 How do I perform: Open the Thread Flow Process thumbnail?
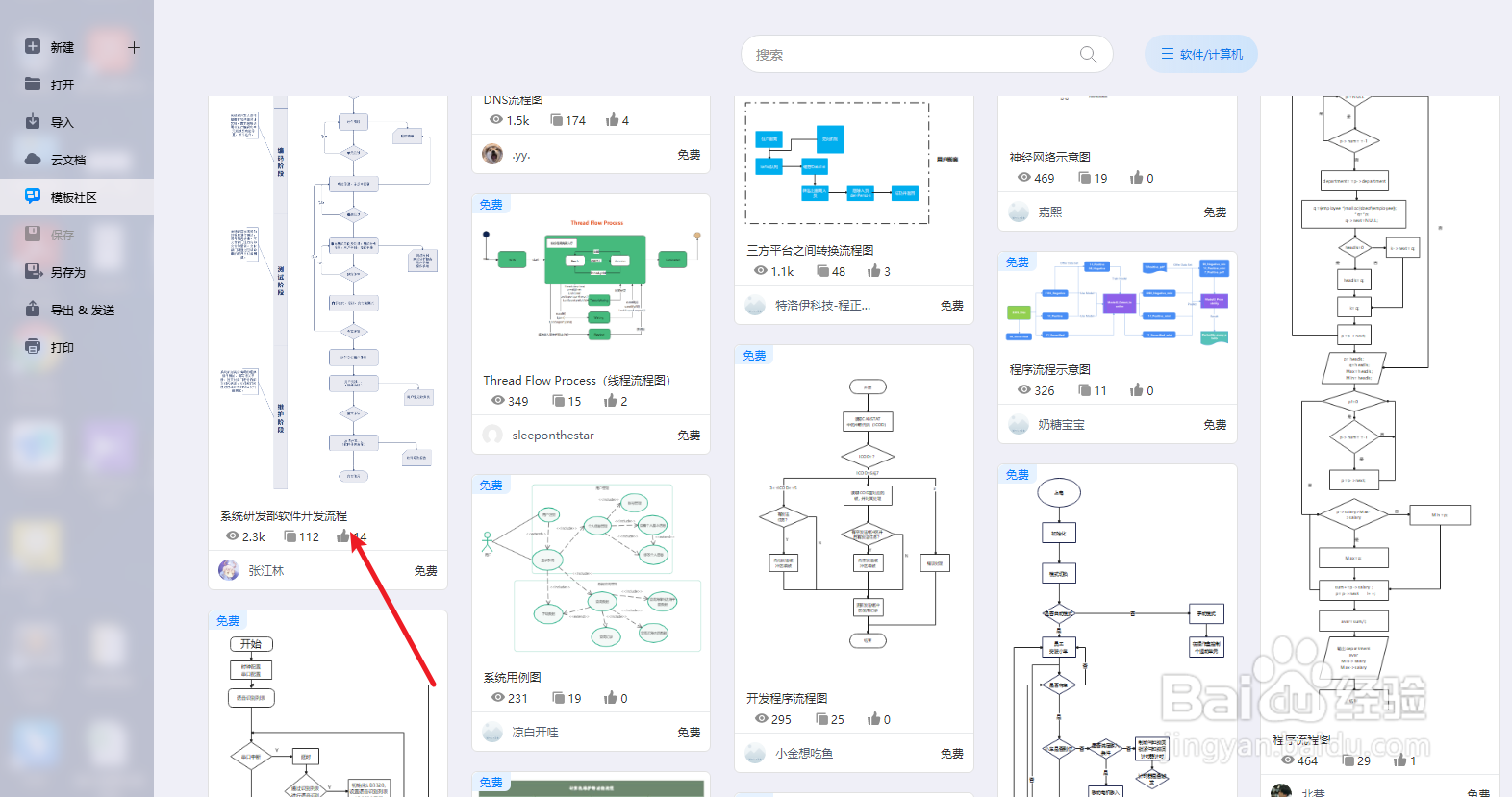point(591,282)
